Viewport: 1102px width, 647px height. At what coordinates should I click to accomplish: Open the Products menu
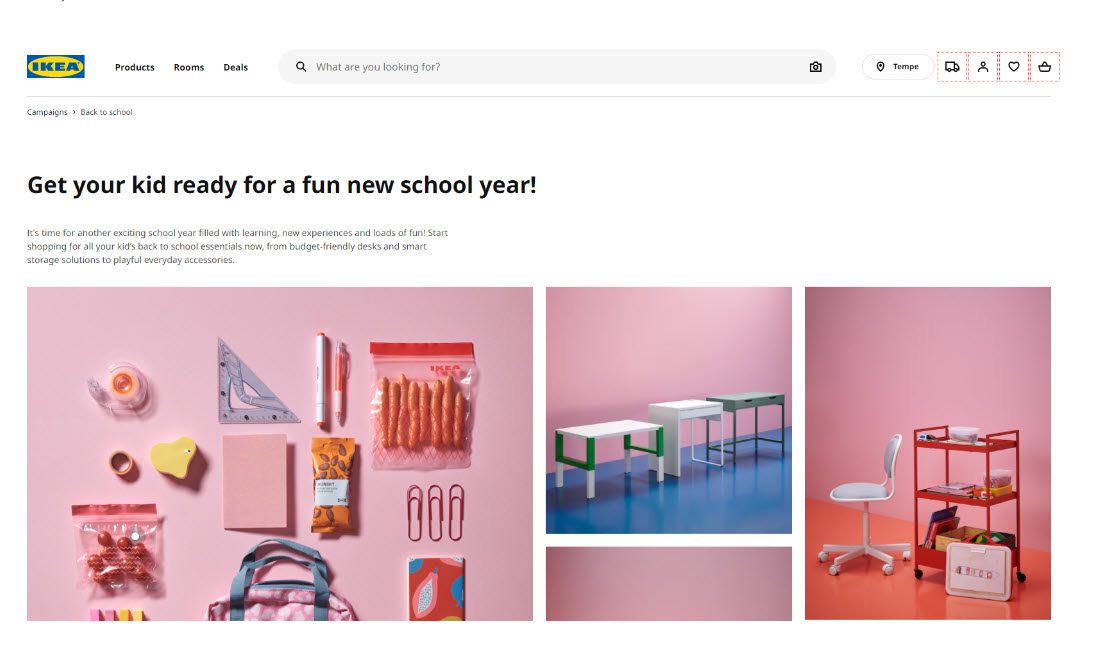tap(135, 67)
